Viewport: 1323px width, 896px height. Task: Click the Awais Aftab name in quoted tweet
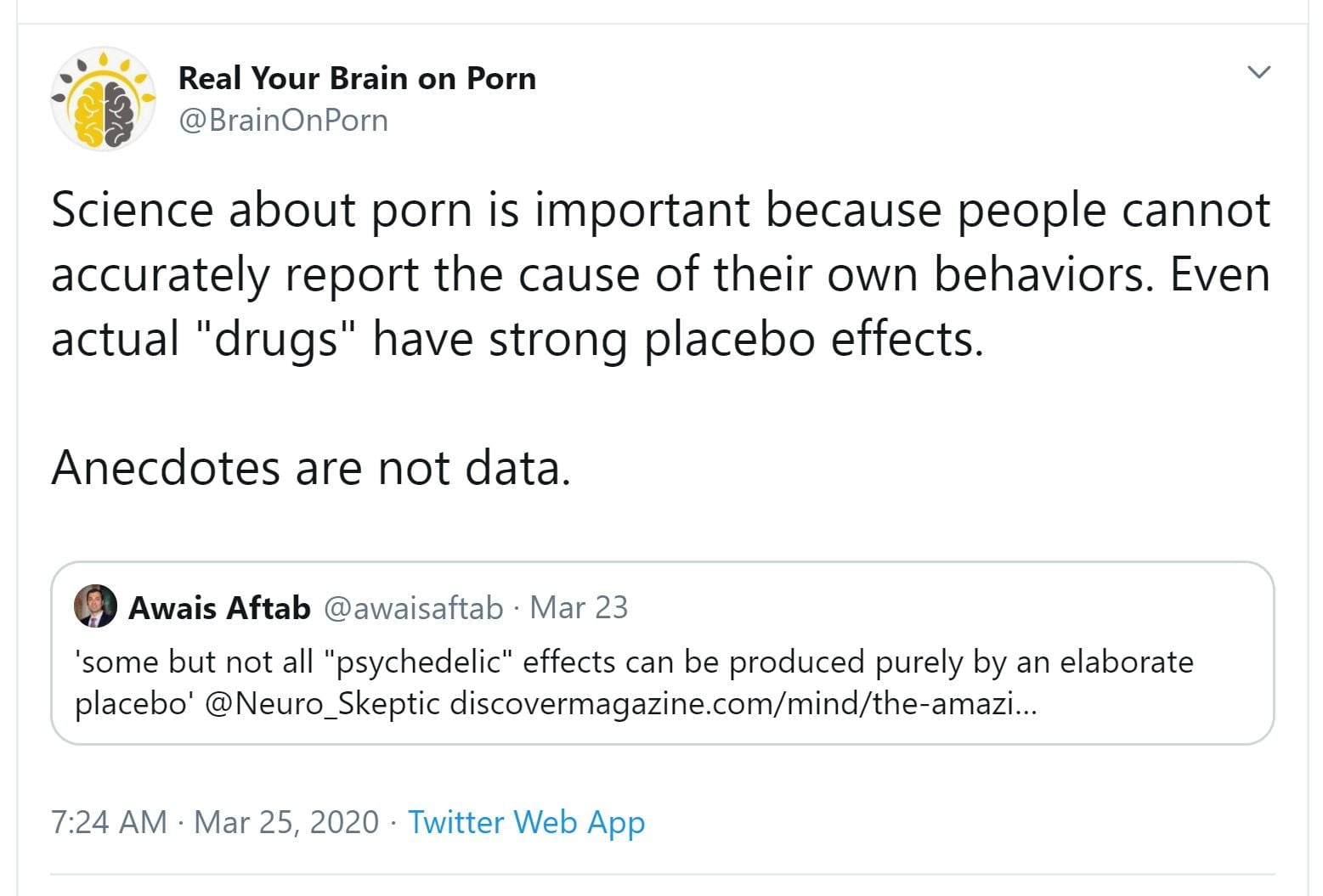coord(219,608)
